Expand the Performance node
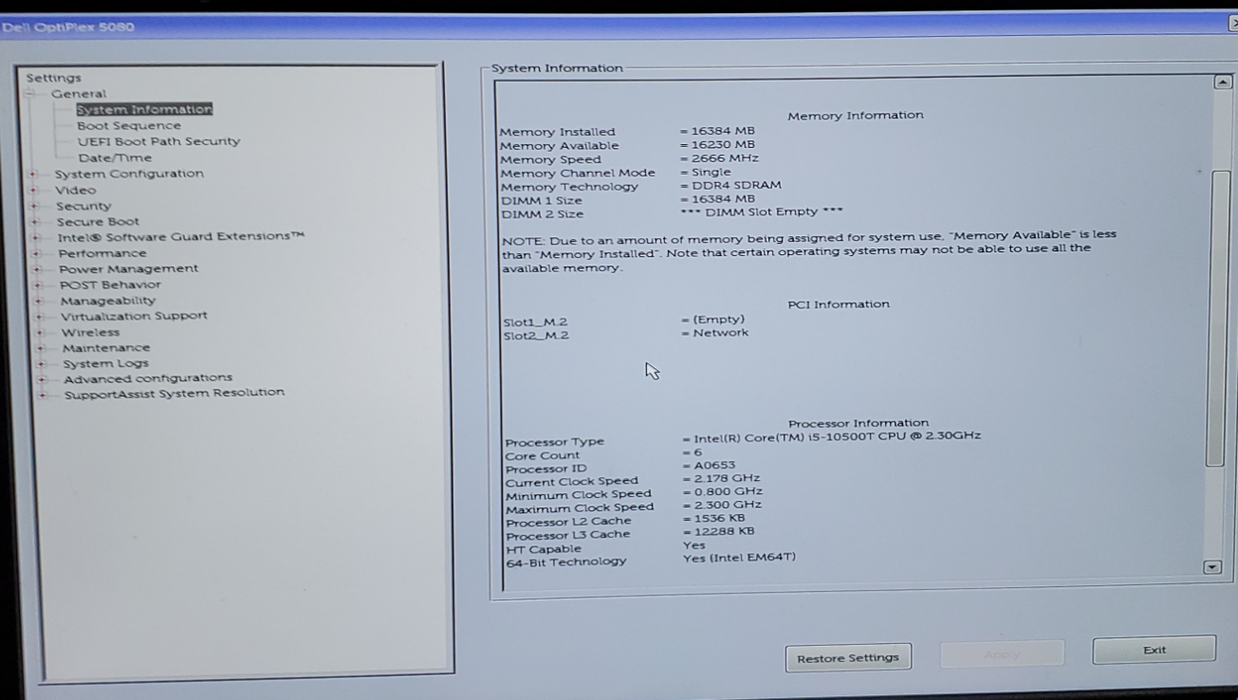Image resolution: width=1238 pixels, height=700 pixels. coord(37,253)
